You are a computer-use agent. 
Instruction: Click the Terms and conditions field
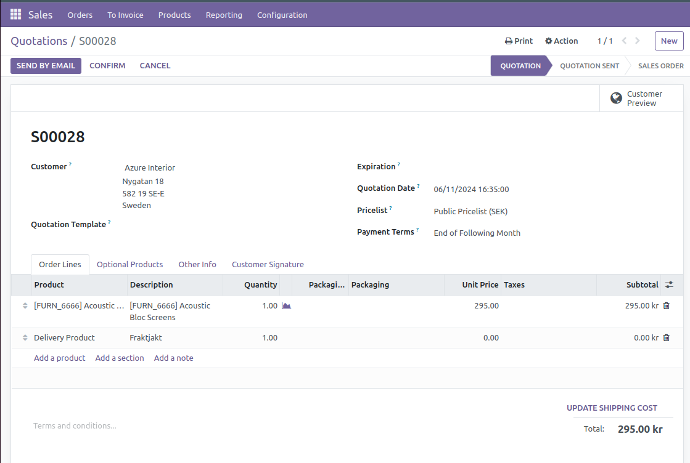pos(75,426)
